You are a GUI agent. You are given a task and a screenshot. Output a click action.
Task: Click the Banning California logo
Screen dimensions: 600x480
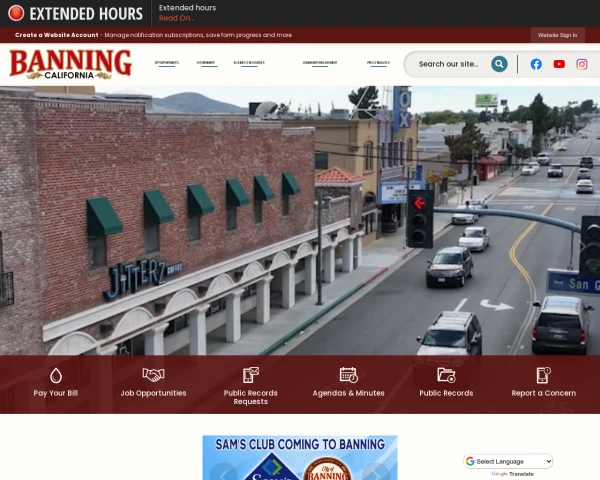(x=70, y=64)
